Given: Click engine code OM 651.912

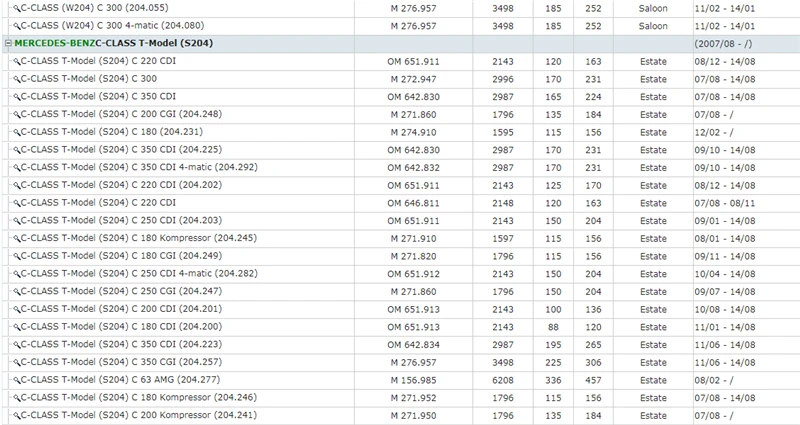Looking at the screenshot, I should (x=413, y=274).
